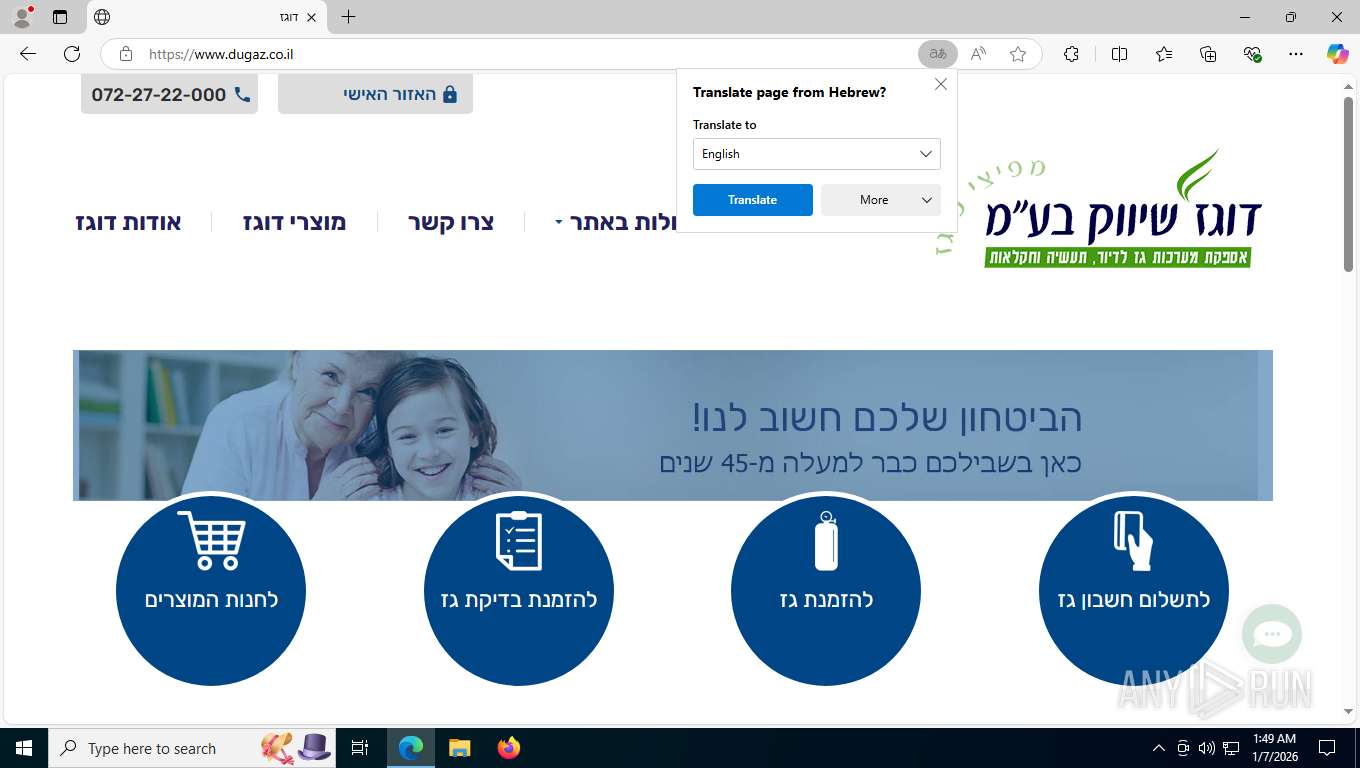1360x768 pixels.
Task: Open the אודות דוגז menu item
Action: (129, 222)
